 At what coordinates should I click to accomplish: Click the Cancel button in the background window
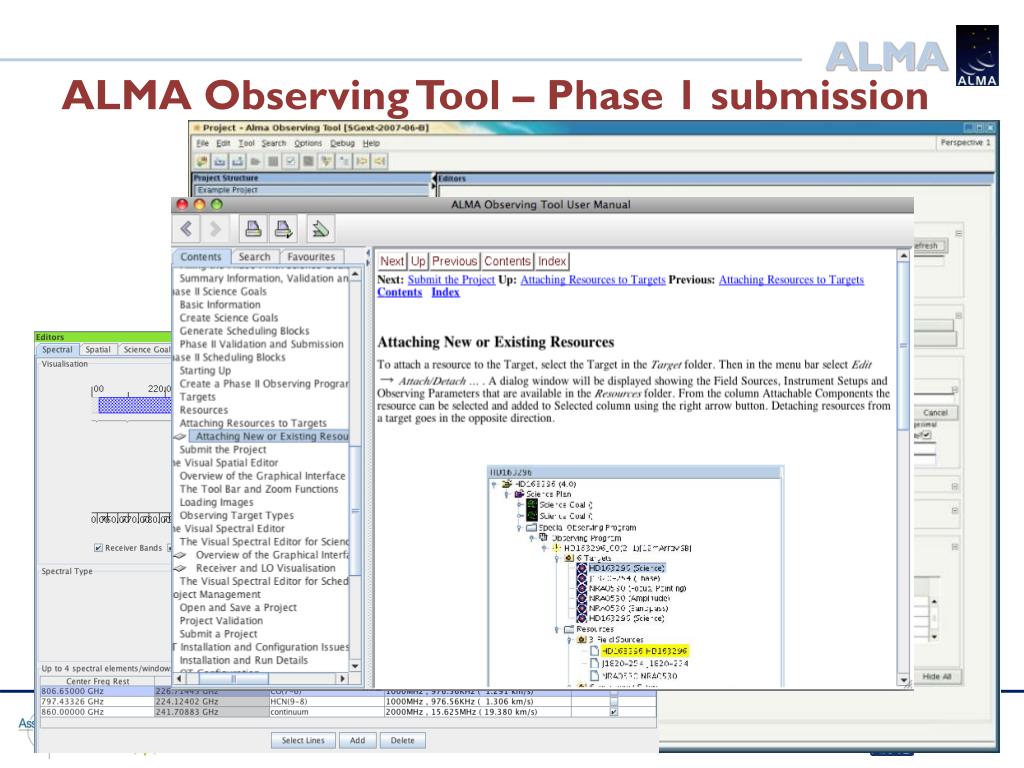coord(935,413)
